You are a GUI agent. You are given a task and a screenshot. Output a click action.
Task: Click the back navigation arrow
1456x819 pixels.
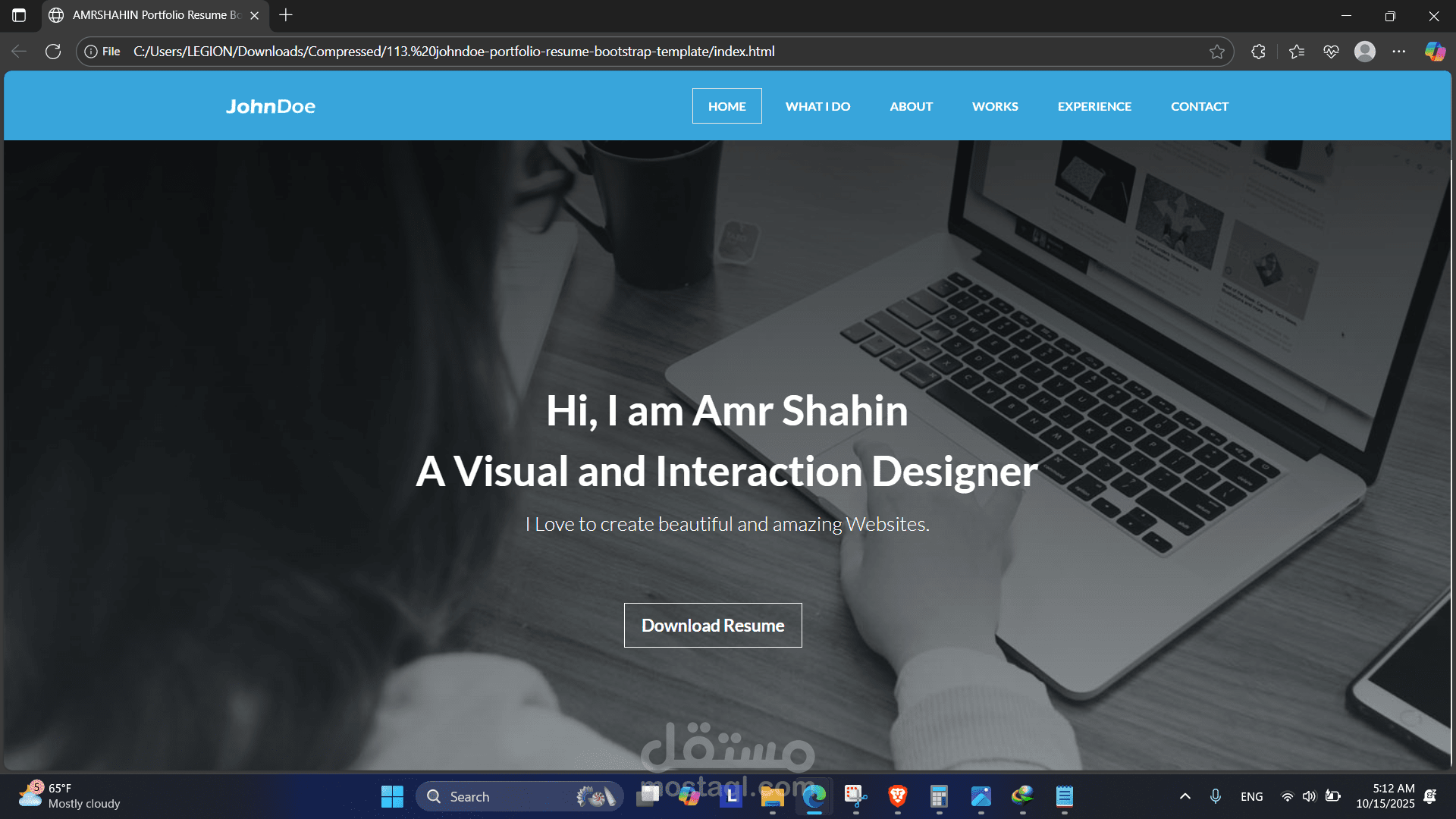click(x=18, y=51)
